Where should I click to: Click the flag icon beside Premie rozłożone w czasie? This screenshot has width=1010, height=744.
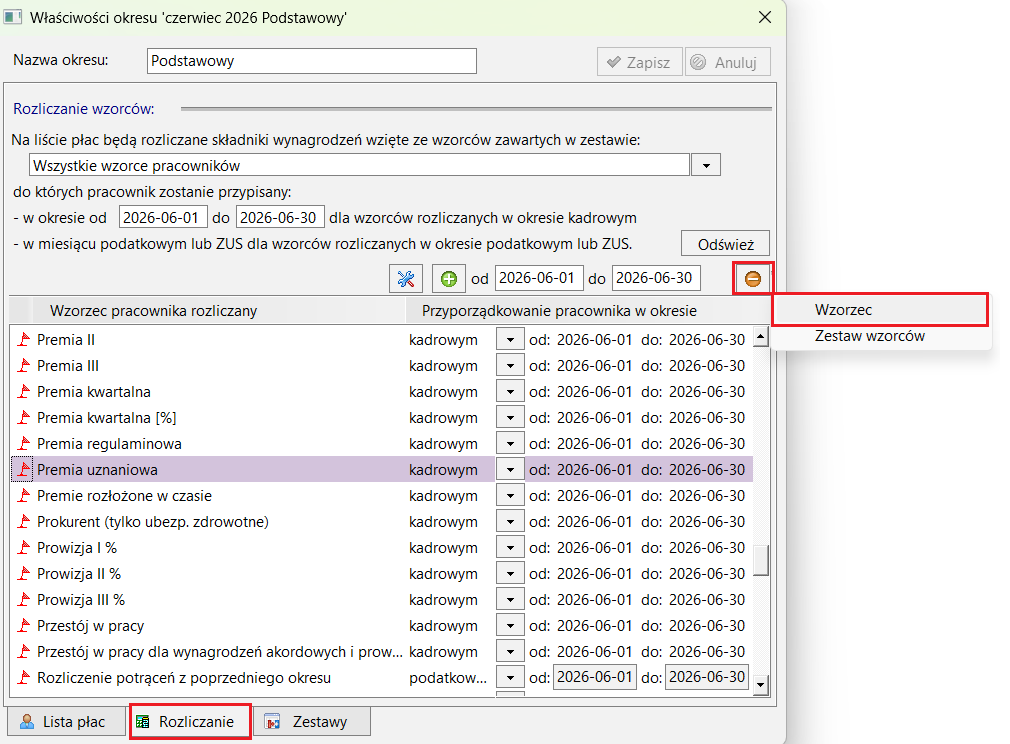pyautogui.click(x=24, y=495)
